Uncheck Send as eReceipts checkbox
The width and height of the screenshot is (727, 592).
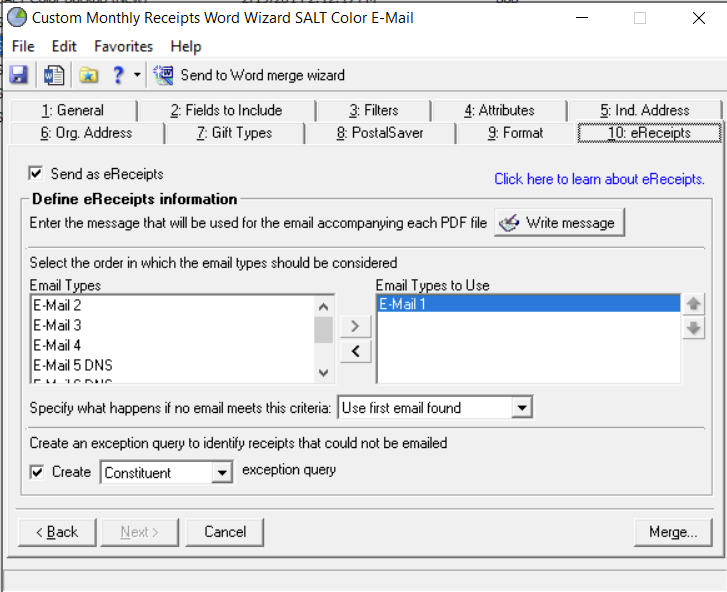pyautogui.click(x=36, y=173)
